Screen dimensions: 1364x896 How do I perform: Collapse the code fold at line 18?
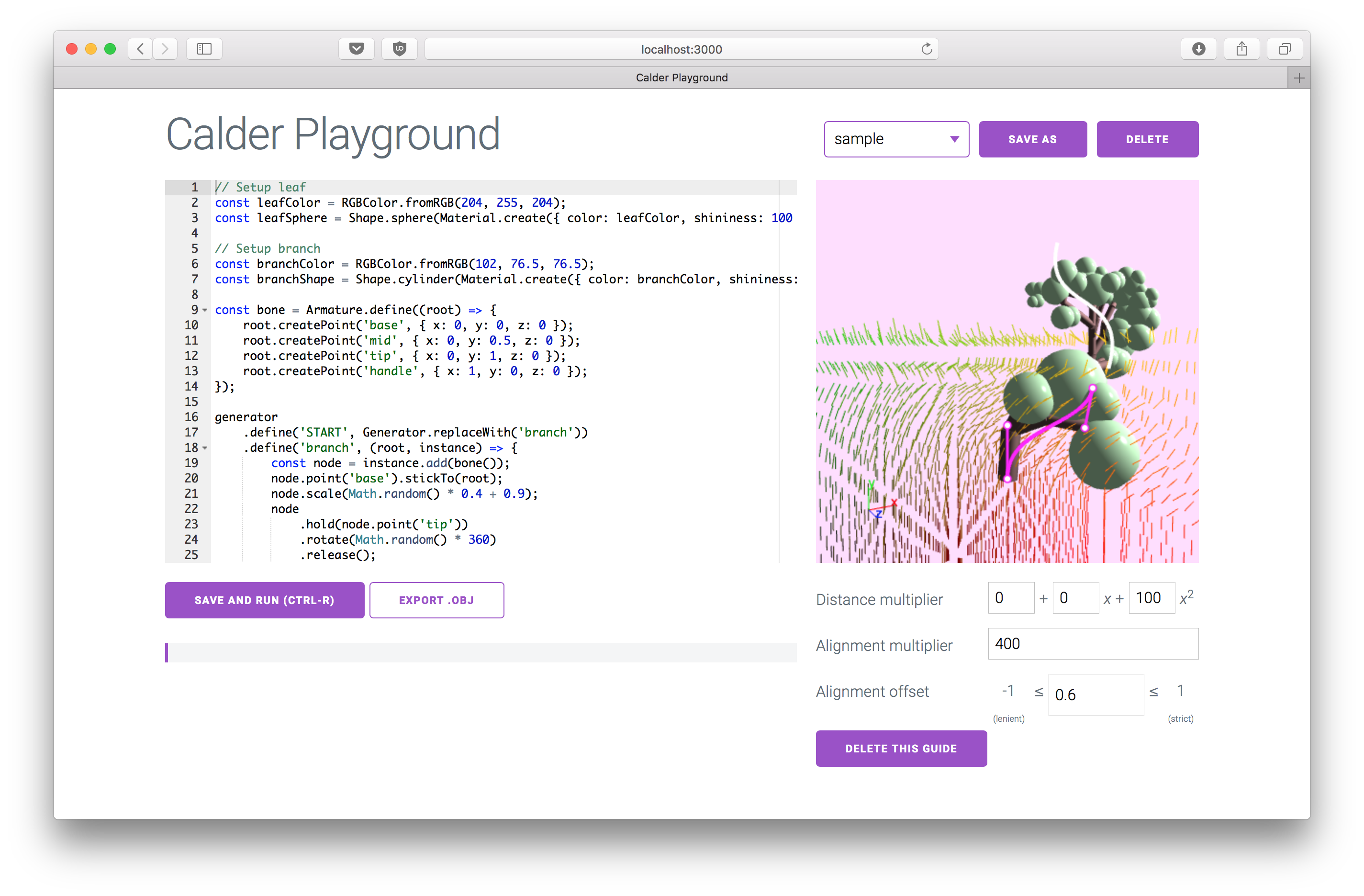pyautogui.click(x=205, y=448)
